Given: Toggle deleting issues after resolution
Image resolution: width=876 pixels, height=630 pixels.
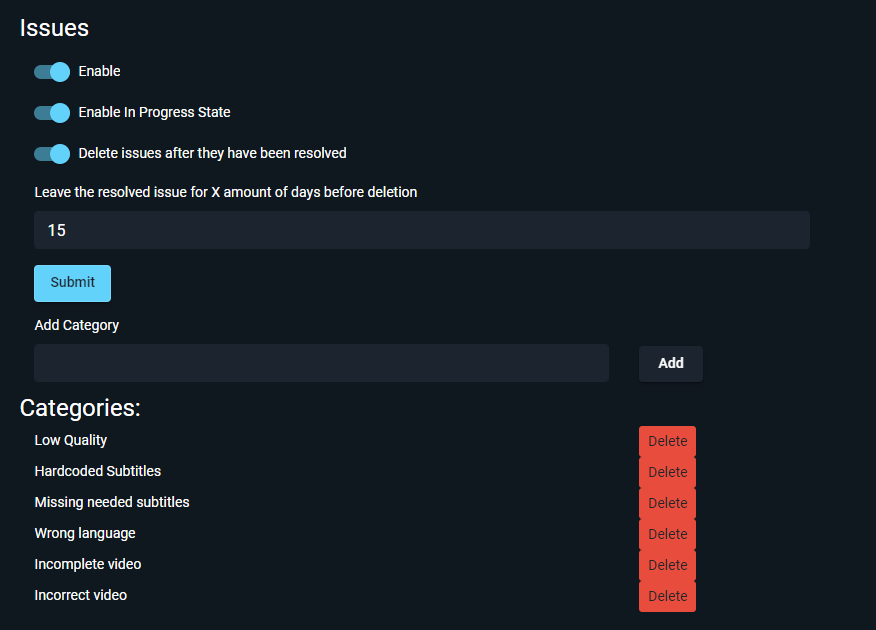Looking at the screenshot, I should (x=51, y=153).
